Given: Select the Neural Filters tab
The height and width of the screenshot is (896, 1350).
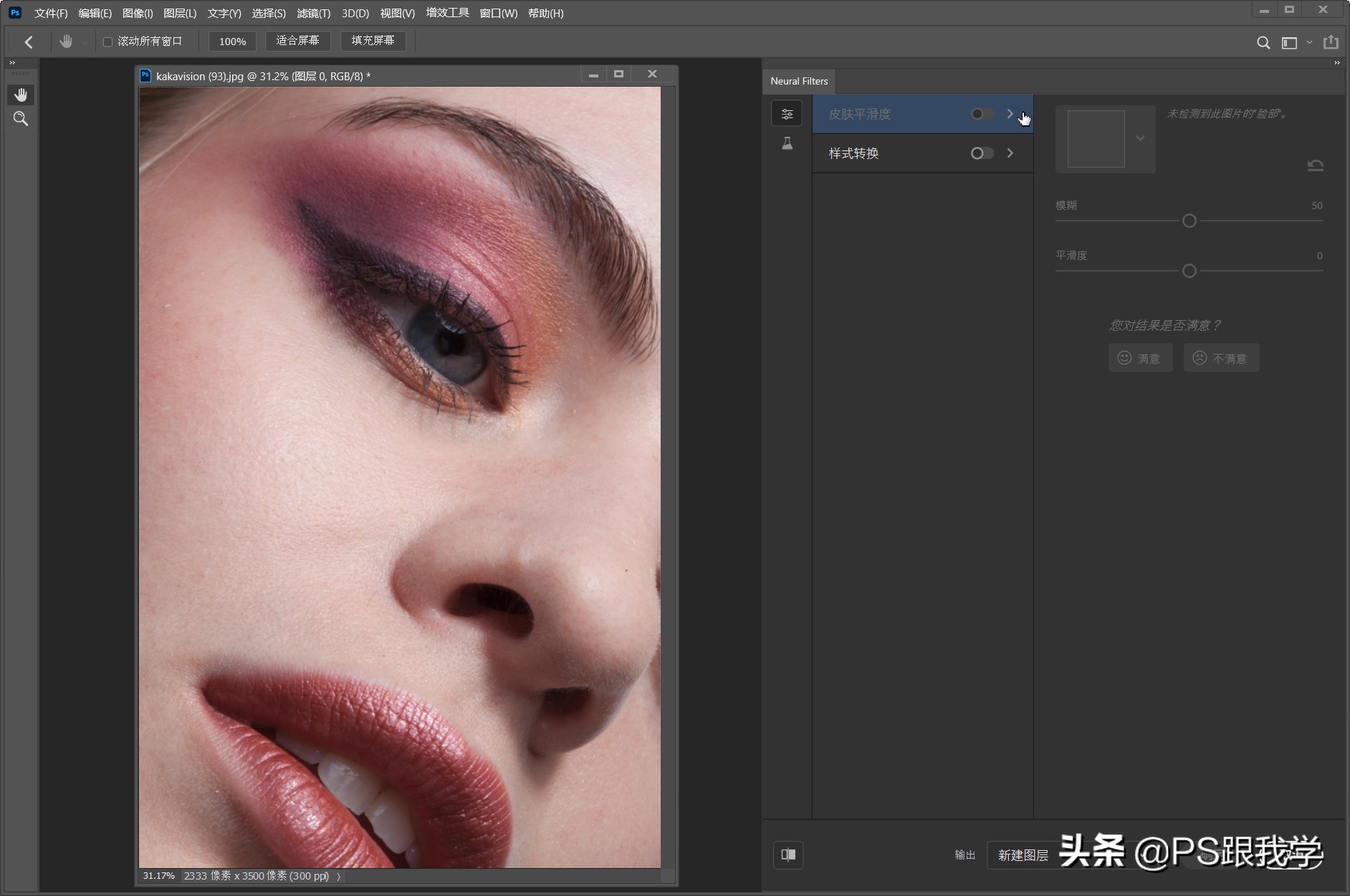Looking at the screenshot, I should tap(799, 81).
